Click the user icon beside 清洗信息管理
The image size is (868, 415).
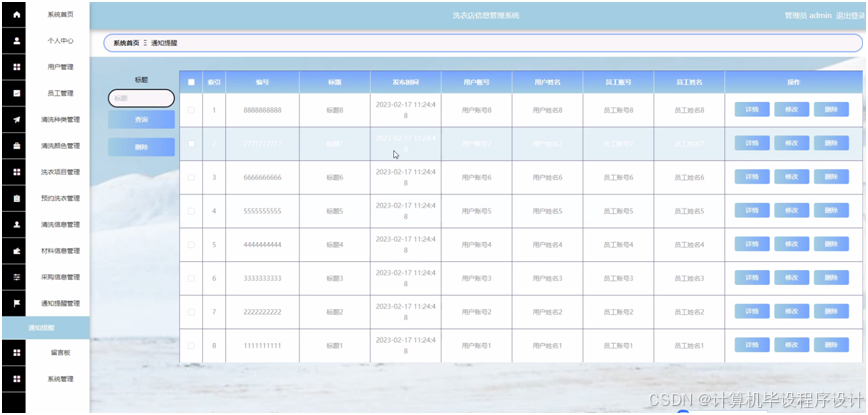(x=17, y=224)
